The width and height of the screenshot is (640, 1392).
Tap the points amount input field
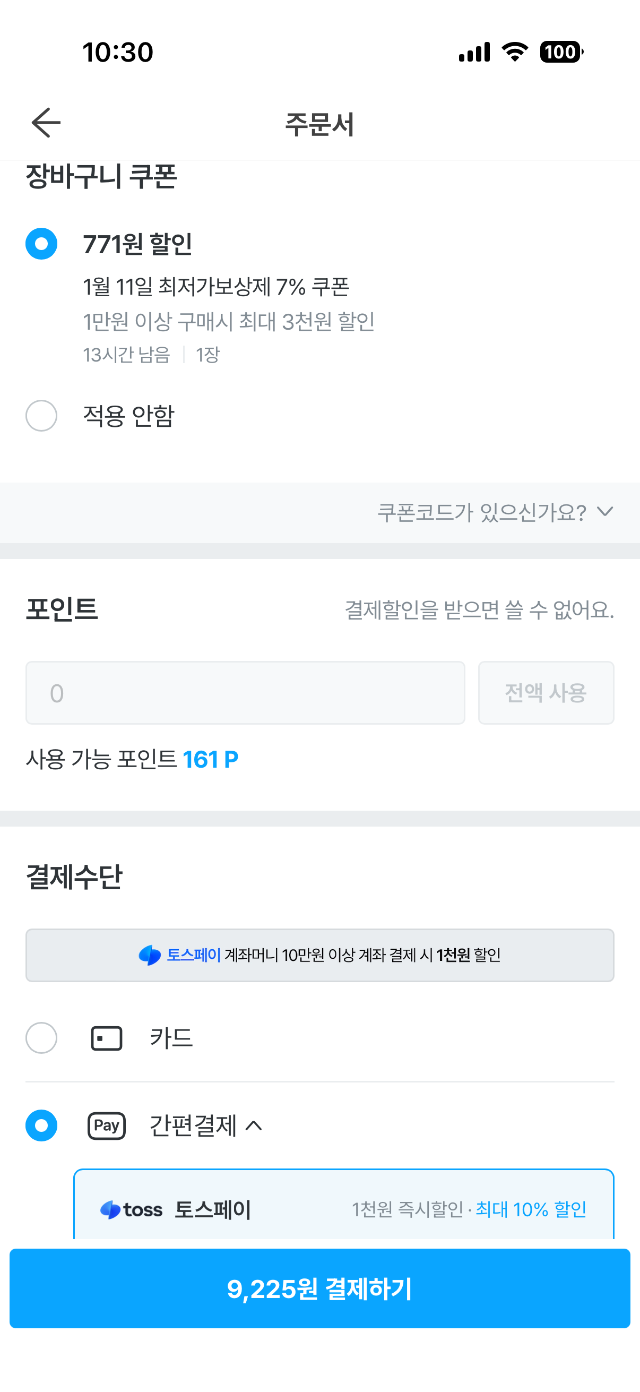coord(245,693)
